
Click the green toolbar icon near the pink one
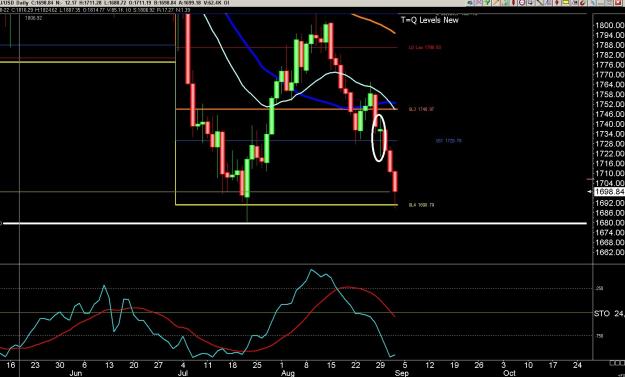[x=487, y=2]
